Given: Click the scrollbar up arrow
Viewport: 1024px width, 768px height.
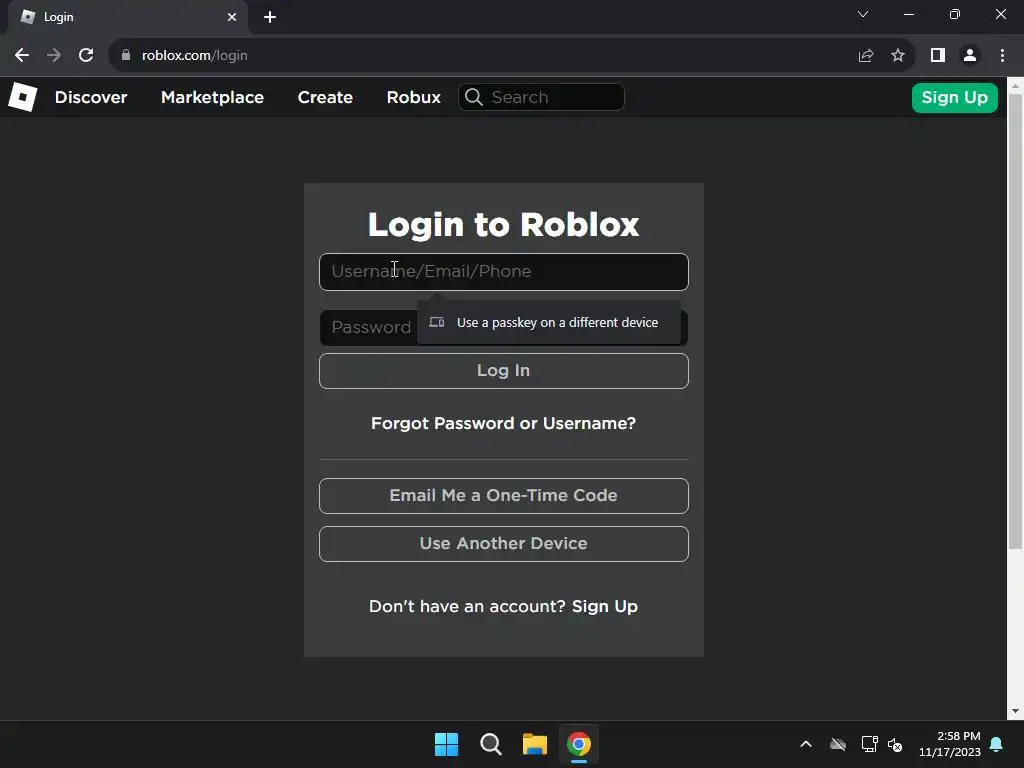Looking at the screenshot, I should coord(1016,85).
